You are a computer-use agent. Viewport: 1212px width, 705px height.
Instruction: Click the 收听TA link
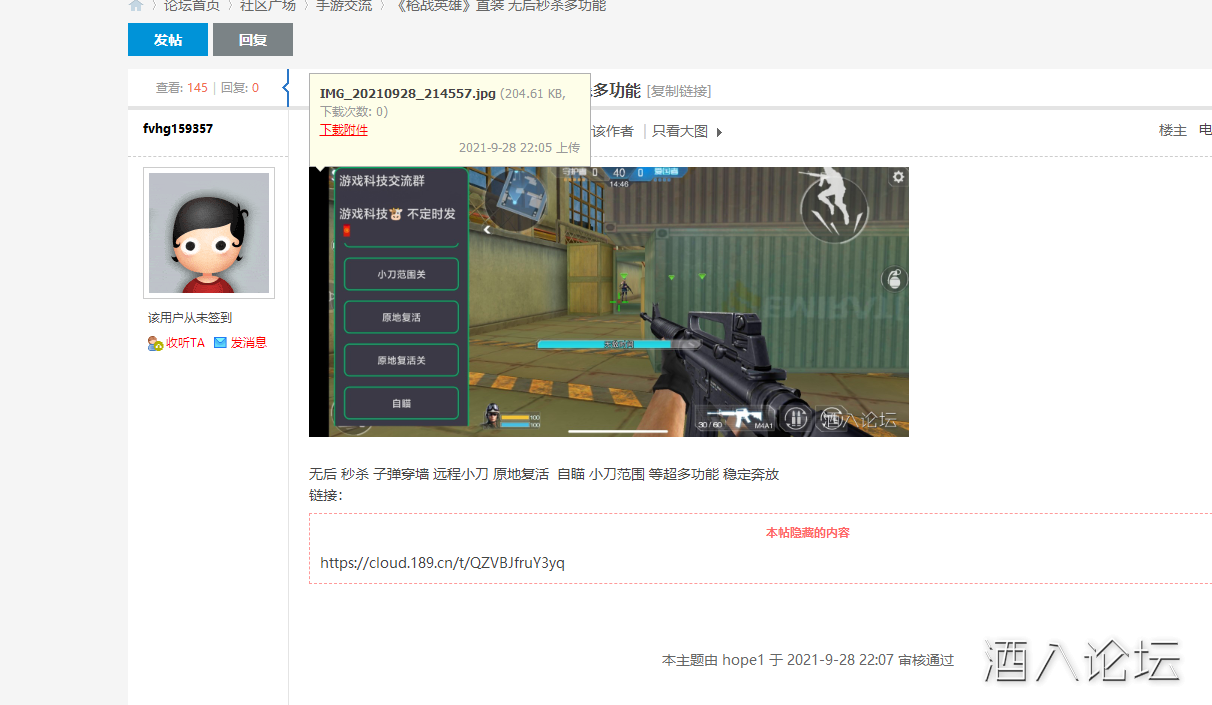point(185,343)
